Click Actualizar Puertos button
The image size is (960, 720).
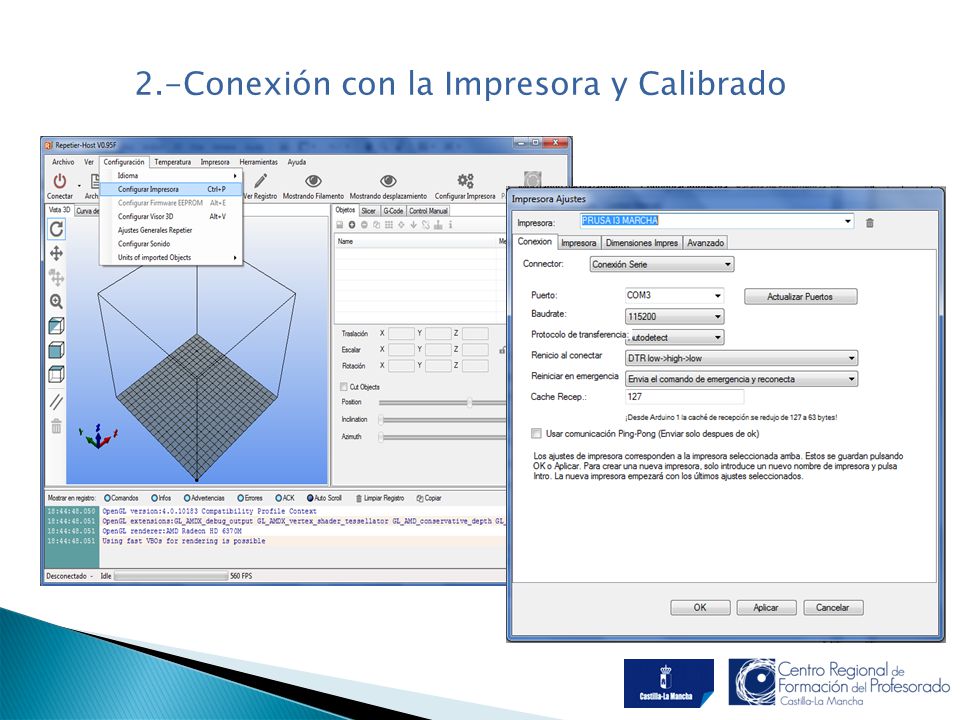coord(800,297)
